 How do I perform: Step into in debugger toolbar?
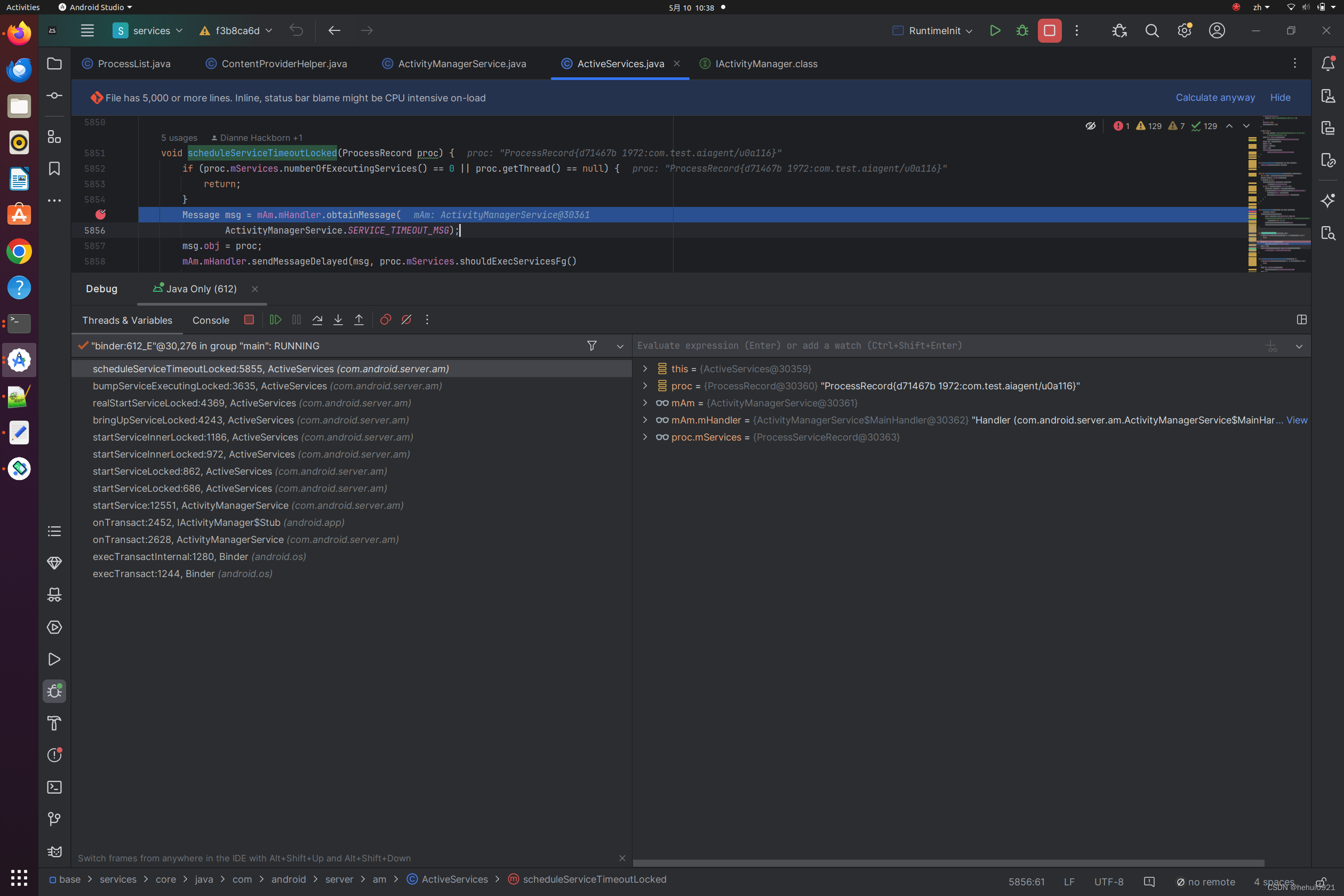coord(338,319)
